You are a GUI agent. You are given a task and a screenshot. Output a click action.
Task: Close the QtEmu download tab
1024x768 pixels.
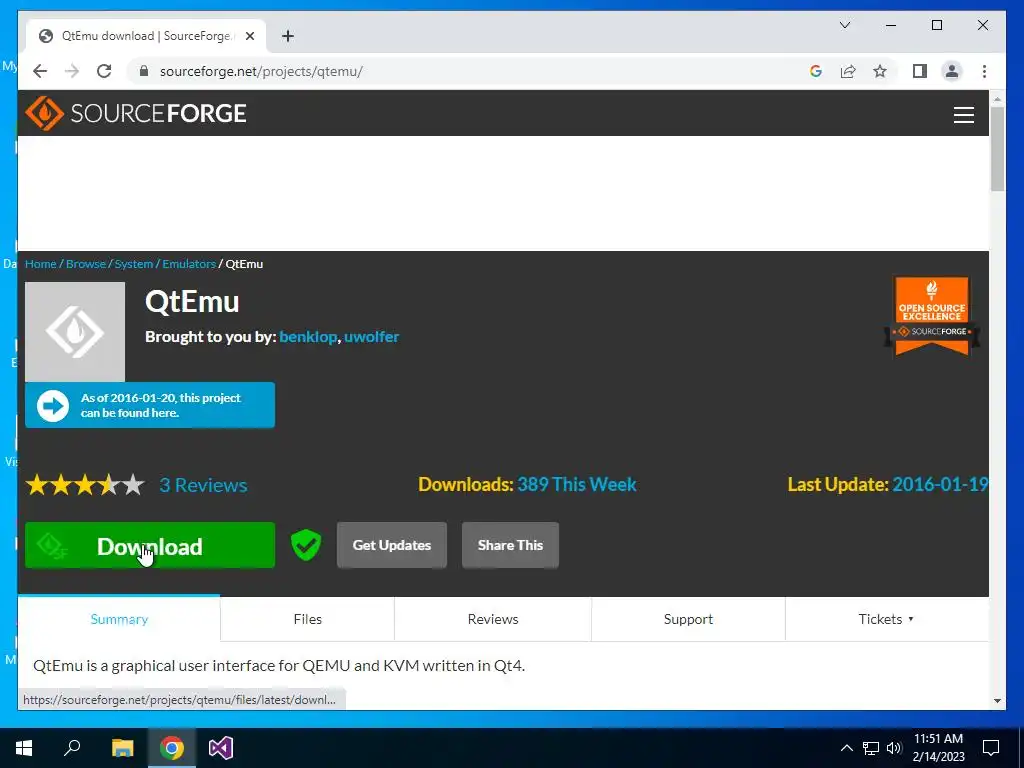coord(249,36)
